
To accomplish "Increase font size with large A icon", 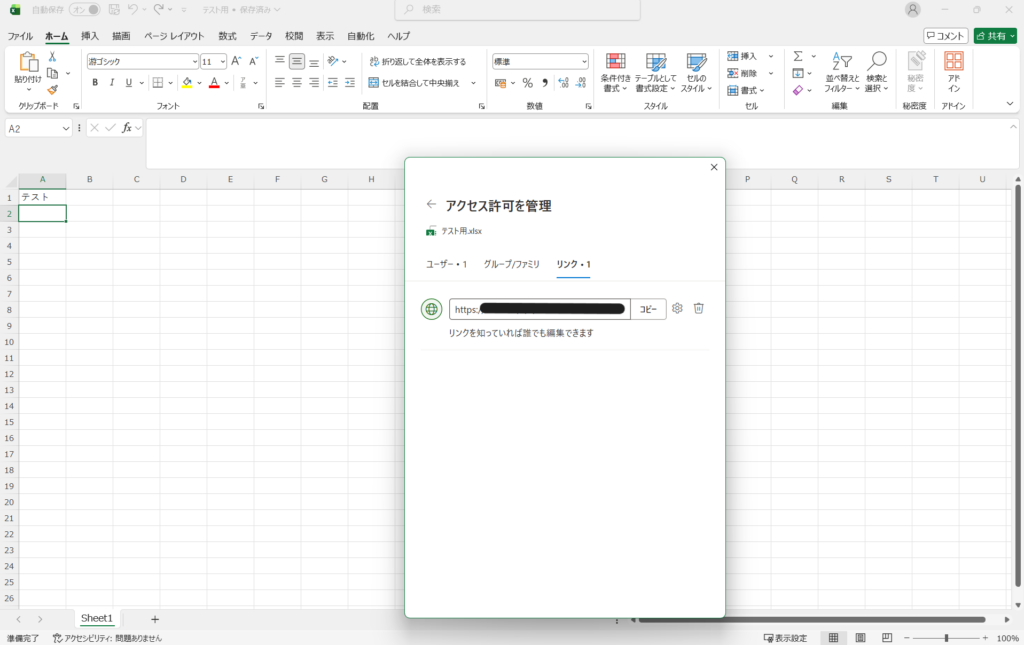I will click(236, 61).
